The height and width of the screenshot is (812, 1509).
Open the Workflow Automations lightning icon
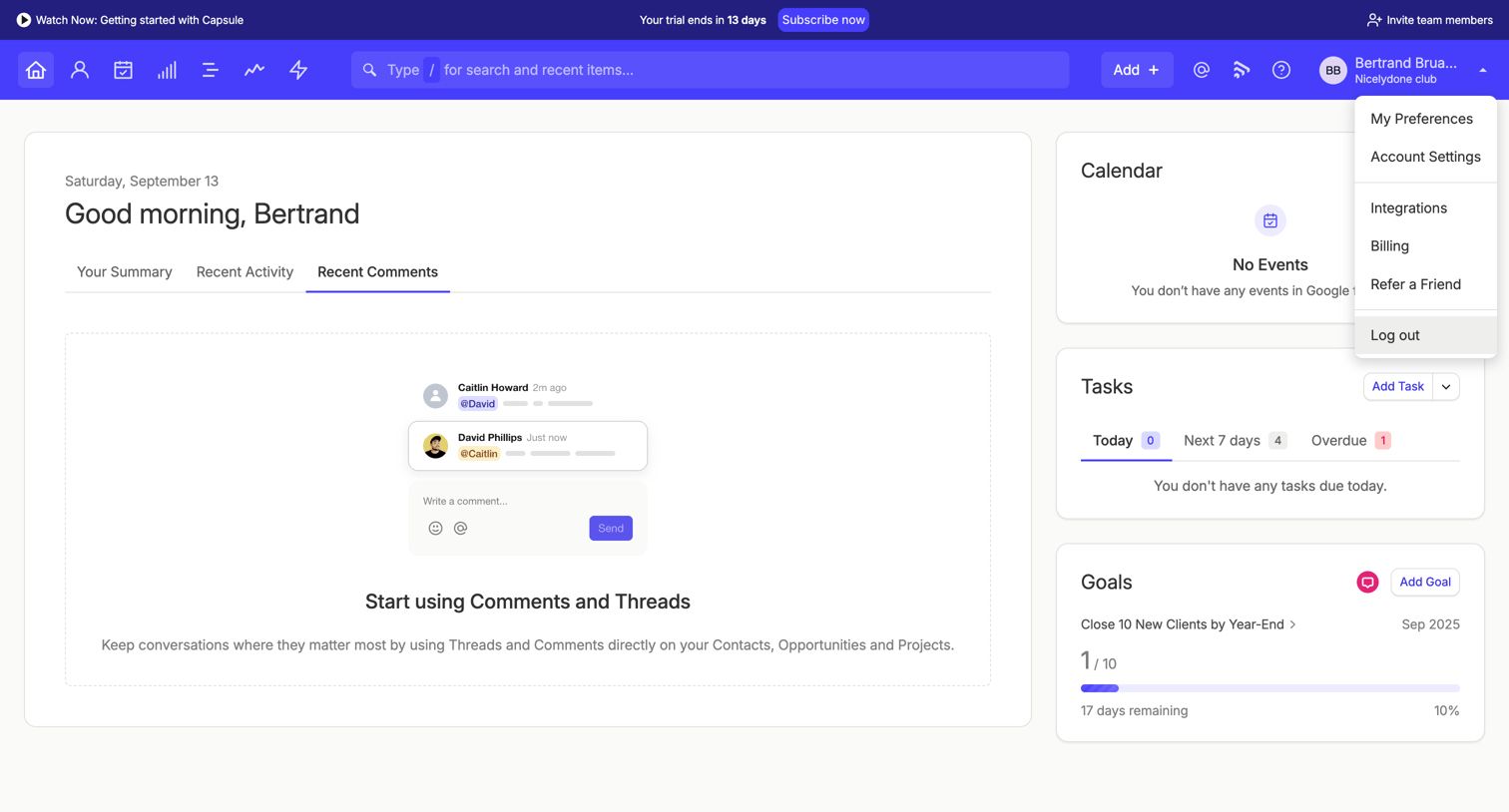point(298,70)
